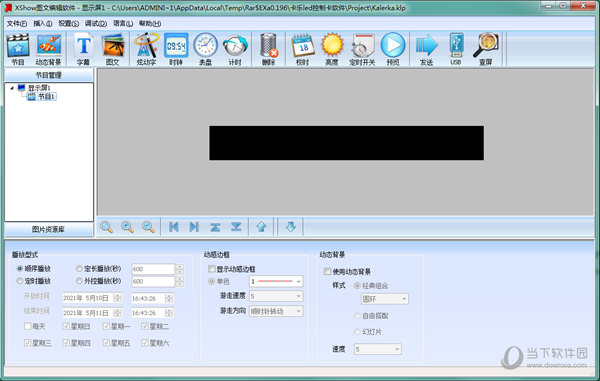Open the 定时开关 timed switch tool
Image resolution: width=600 pixels, height=381 pixels.
click(362, 49)
